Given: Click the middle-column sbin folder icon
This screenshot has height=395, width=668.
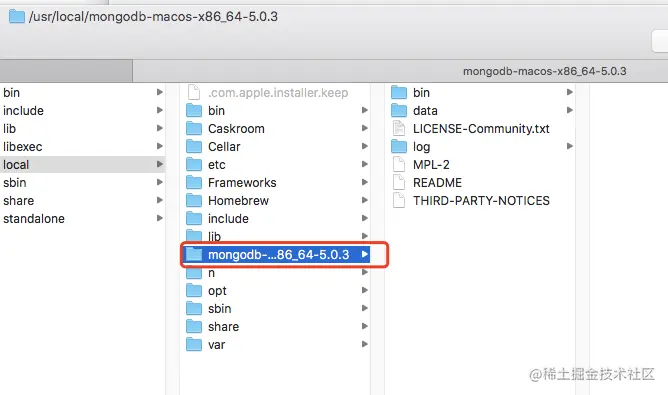Looking at the screenshot, I should (x=194, y=308).
